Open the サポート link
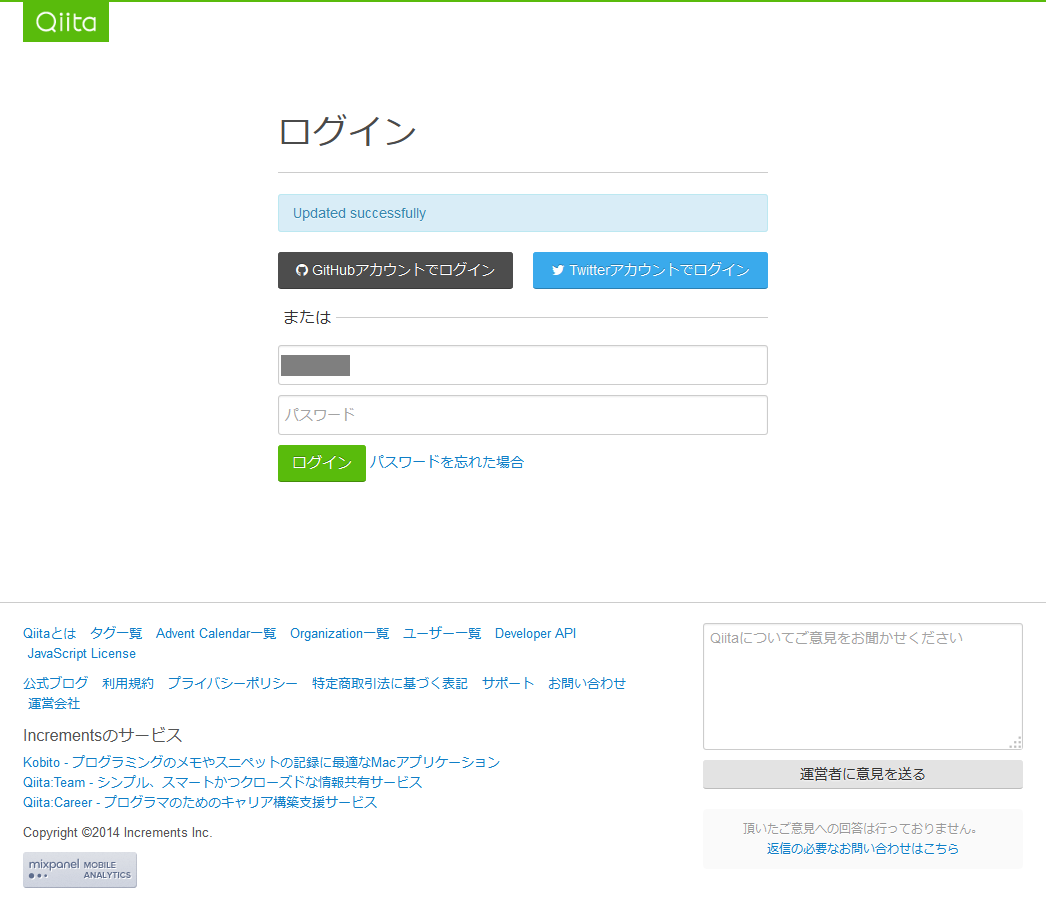This screenshot has height=909, width=1046. [x=508, y=684]
